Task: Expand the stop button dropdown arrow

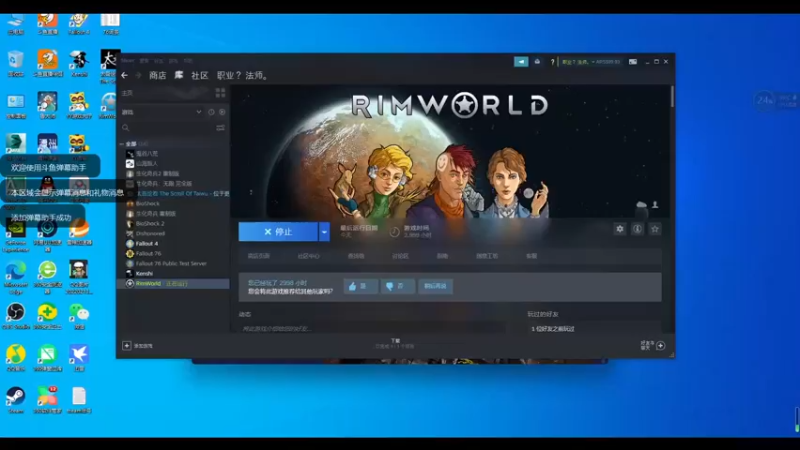Action: pyautogui.click(x=324, y=232)
